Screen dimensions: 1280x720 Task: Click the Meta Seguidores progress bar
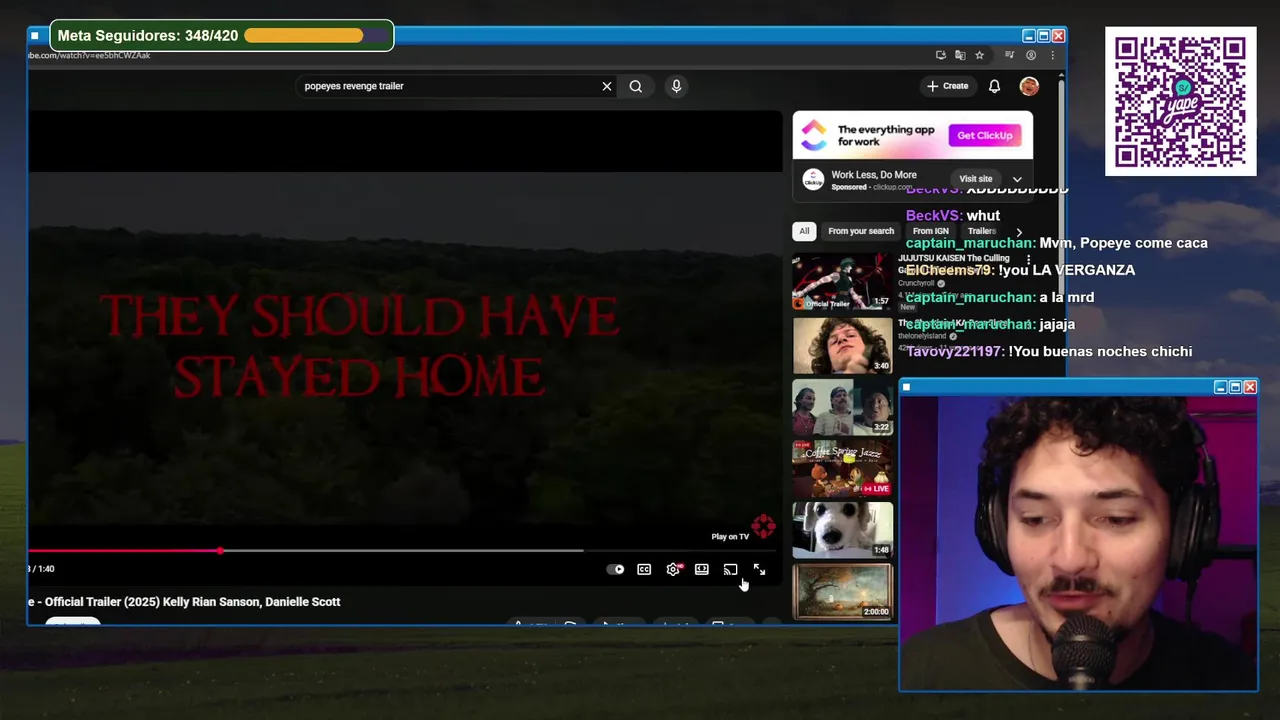pos(315,36)
